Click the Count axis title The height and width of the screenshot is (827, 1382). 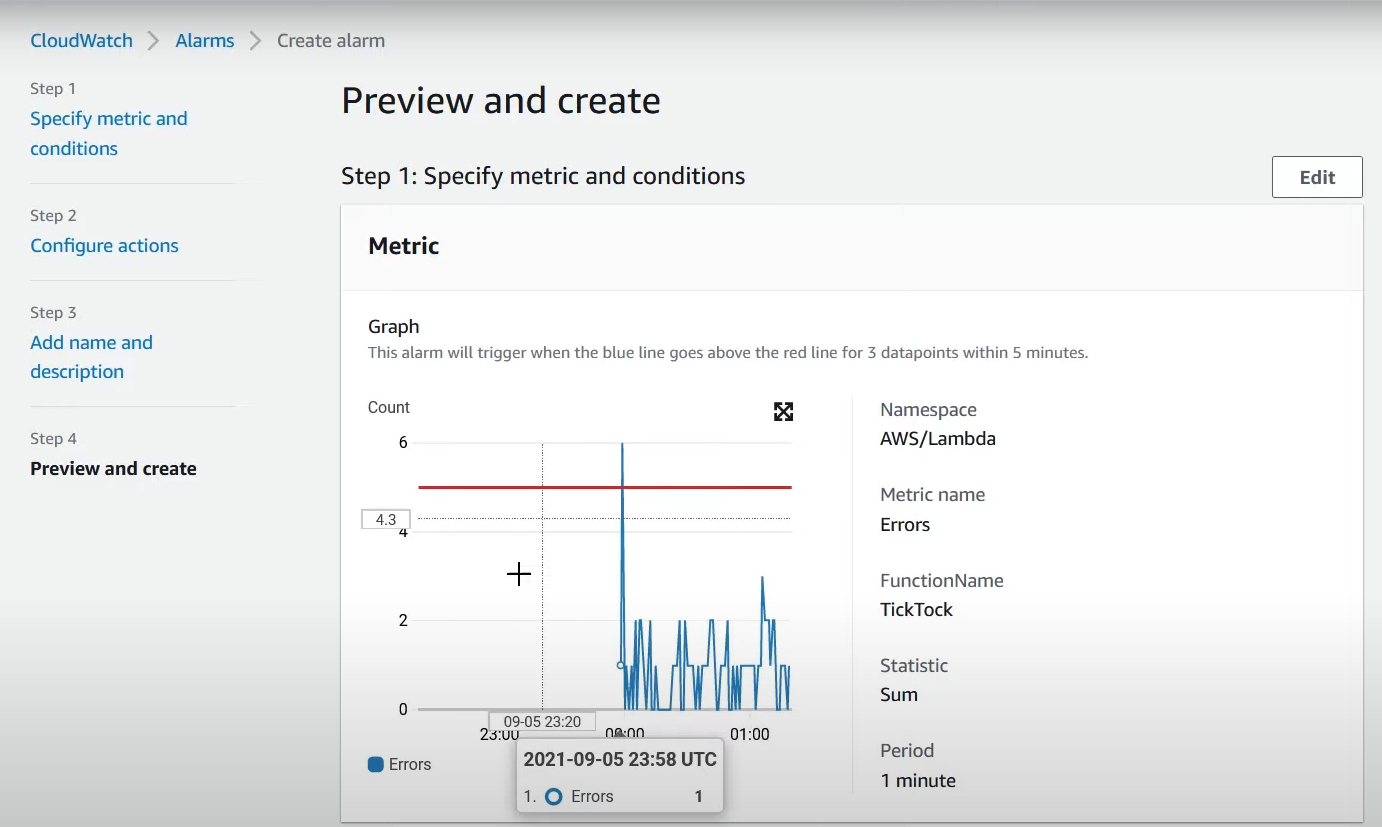pyautogui.click(x=389, y=407)
